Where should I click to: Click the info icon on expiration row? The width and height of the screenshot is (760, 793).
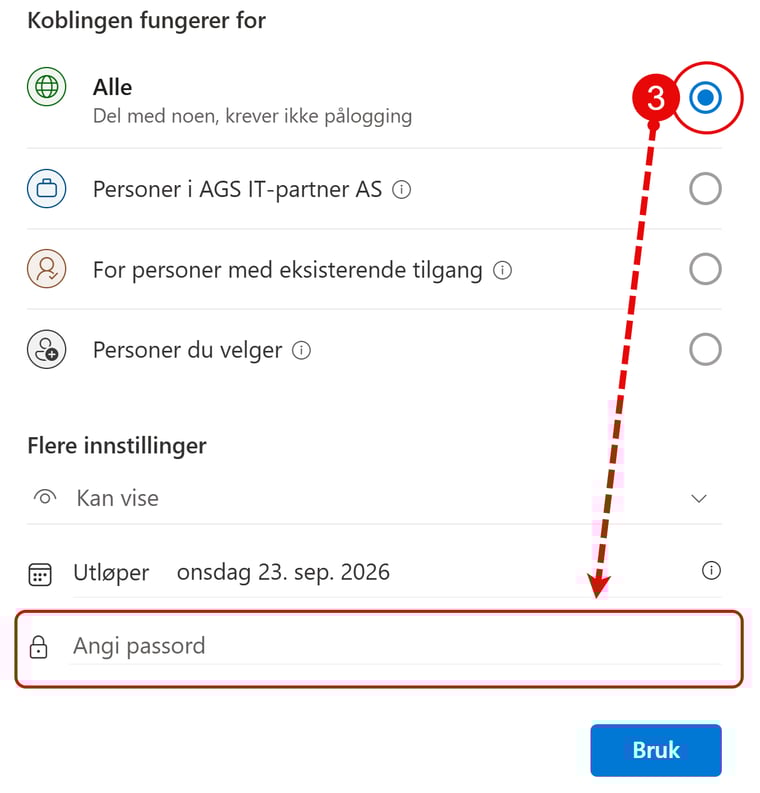point(711,571)
